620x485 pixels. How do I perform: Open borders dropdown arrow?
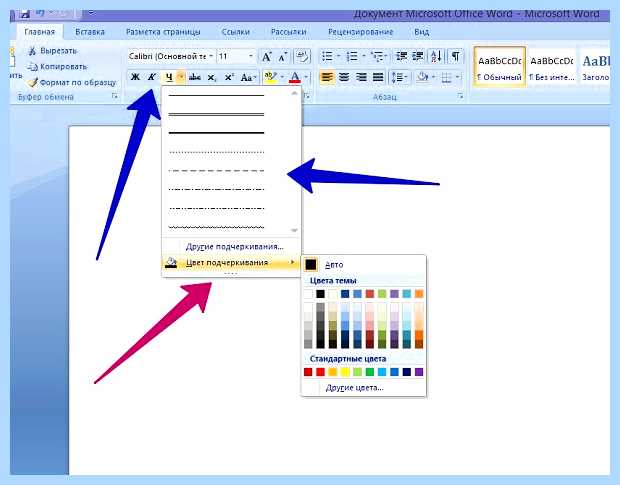click(458, 77)
